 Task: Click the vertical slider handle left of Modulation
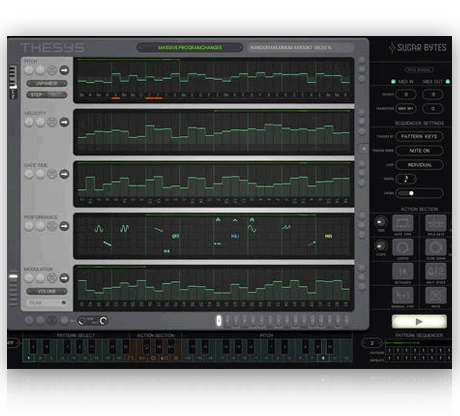coord(13,276)
